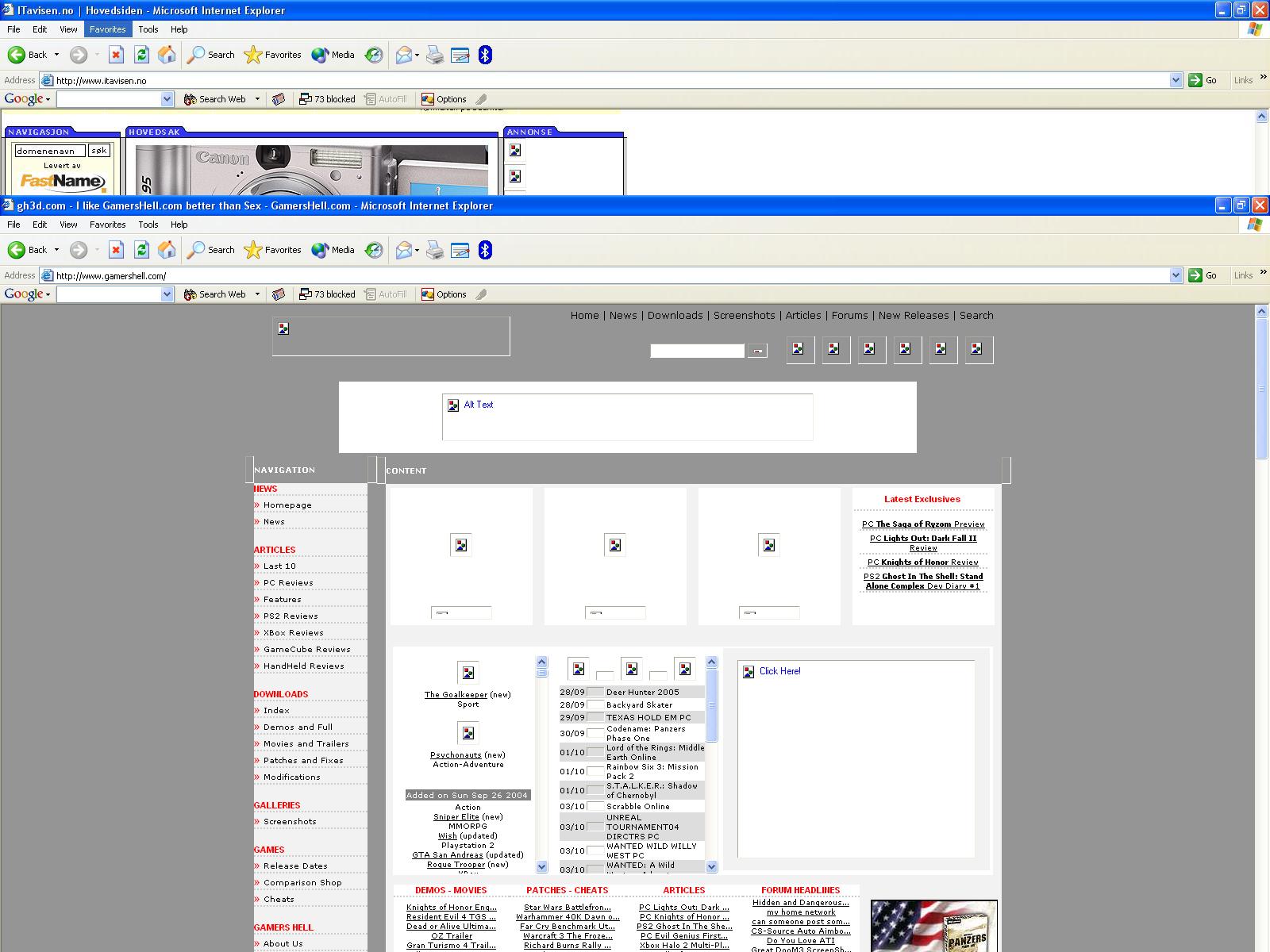
Task: Open Google search box dropdown in GamersHell window
Action: [x=167, y=294]
